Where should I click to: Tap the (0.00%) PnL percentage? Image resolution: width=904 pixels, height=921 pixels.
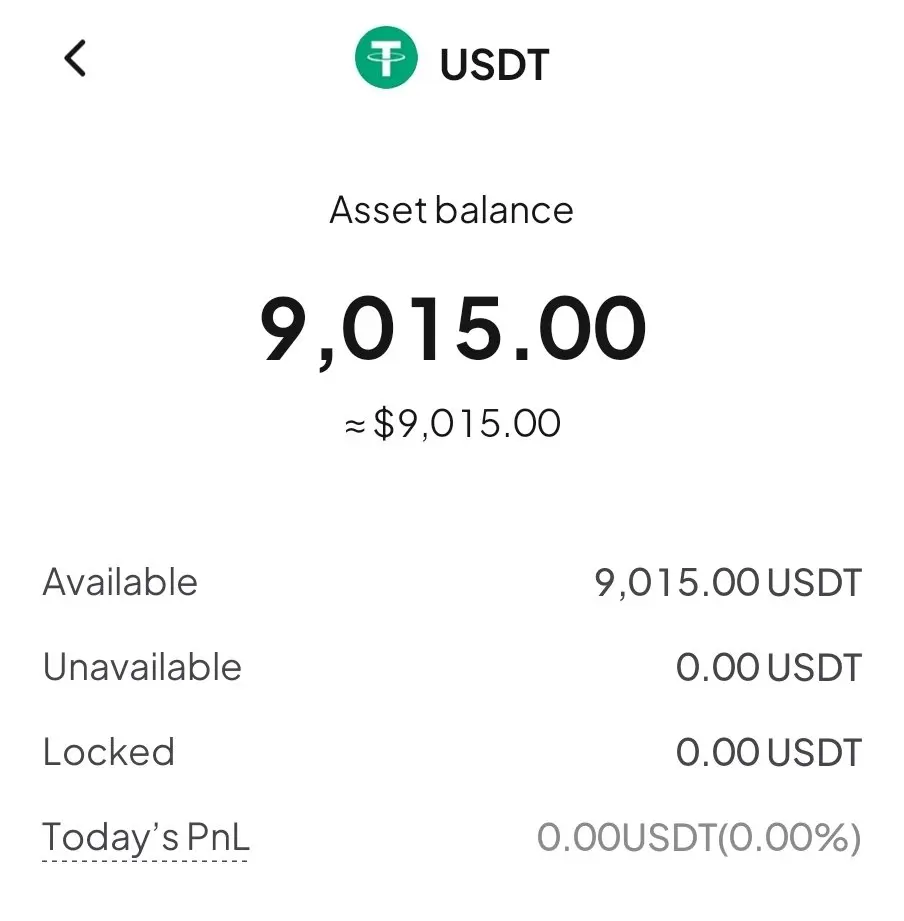[790, 838]
